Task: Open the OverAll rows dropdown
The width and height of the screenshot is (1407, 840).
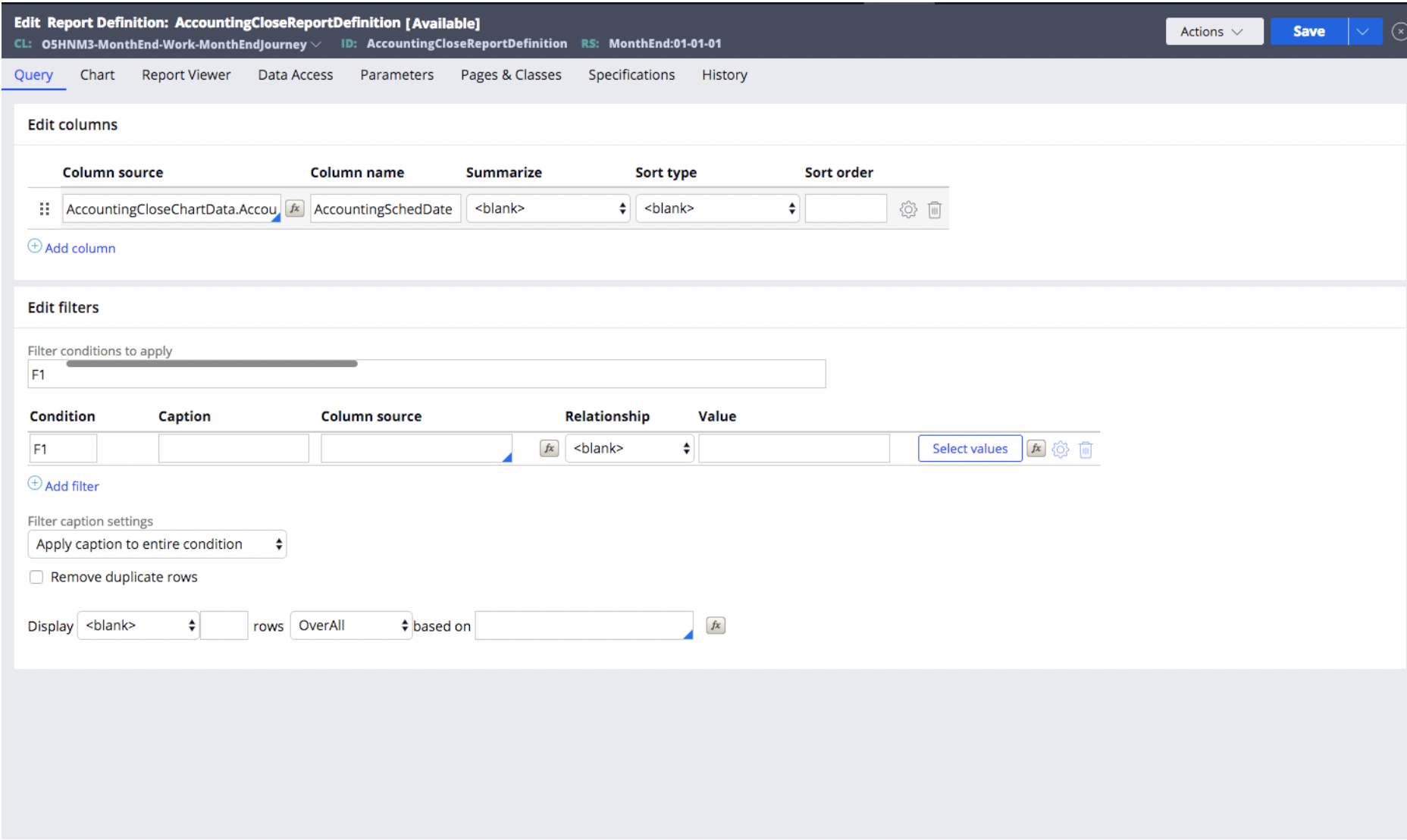Action: point(351,625)
